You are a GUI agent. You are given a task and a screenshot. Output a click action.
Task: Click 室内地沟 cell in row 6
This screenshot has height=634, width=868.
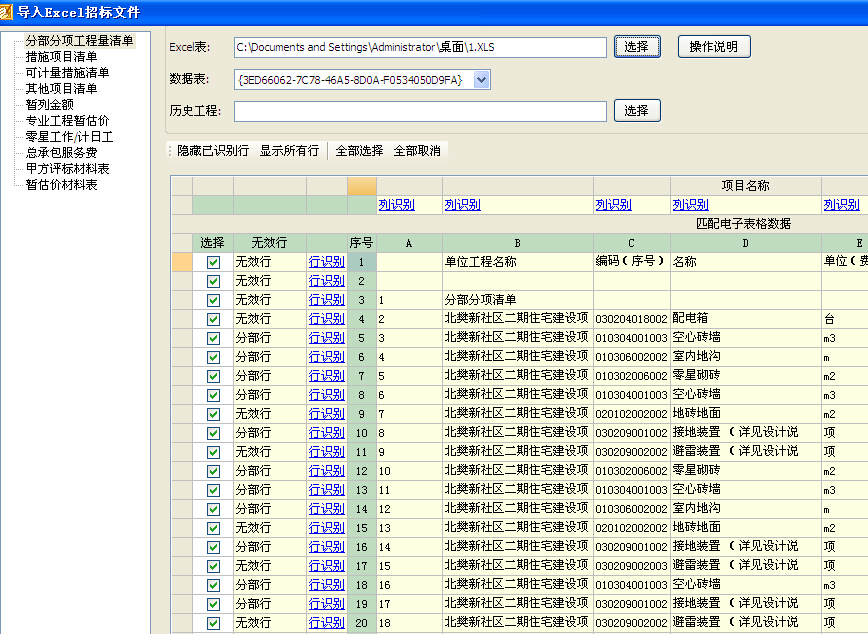[x=745, y=357]
